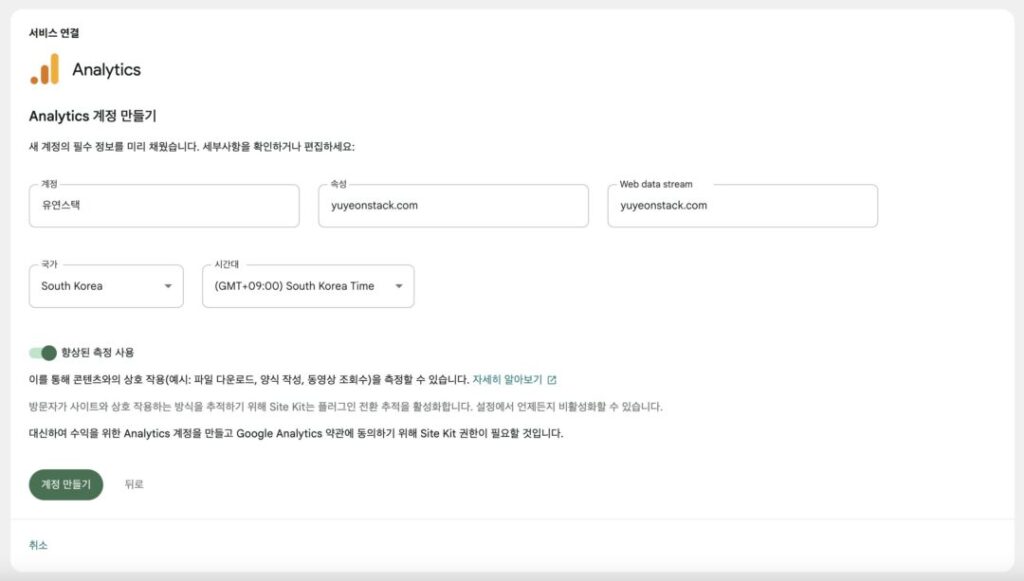Toggle the 향상된 측정 사용 switch
The image size is (1024, 581).
pos(43,353)
